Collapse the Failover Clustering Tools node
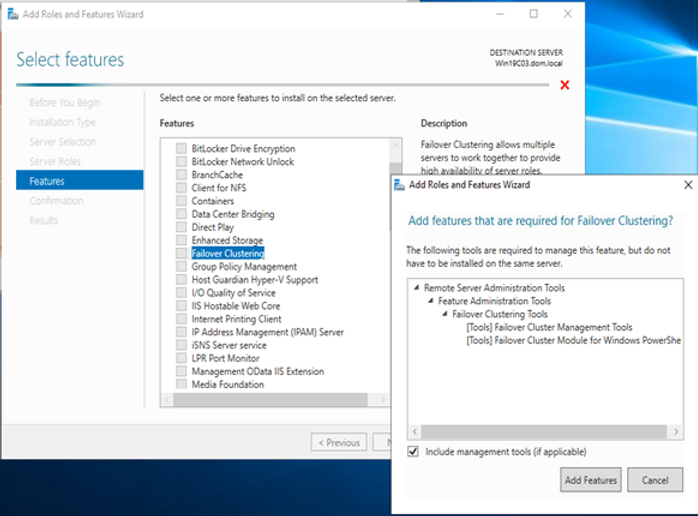Viewport: 698px width, 516px height. [445, 314]
